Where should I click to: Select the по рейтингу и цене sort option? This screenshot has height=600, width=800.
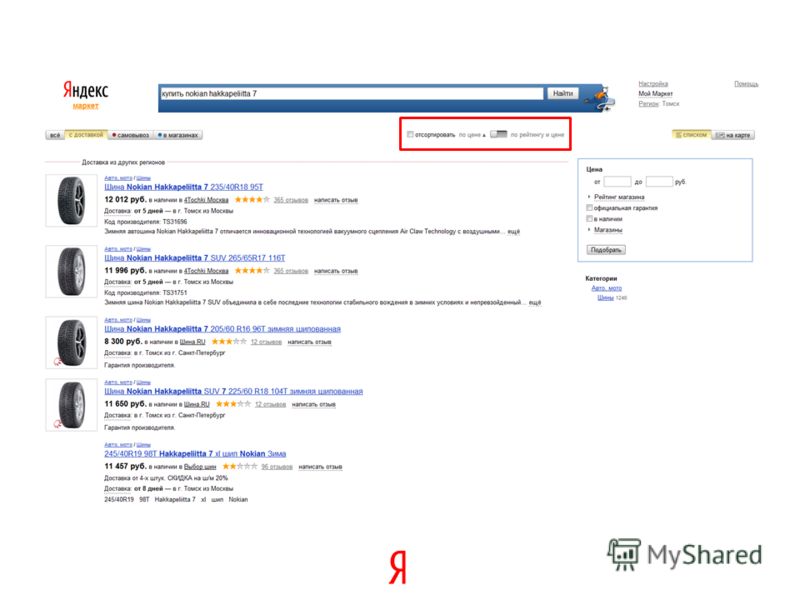point(537,135)
